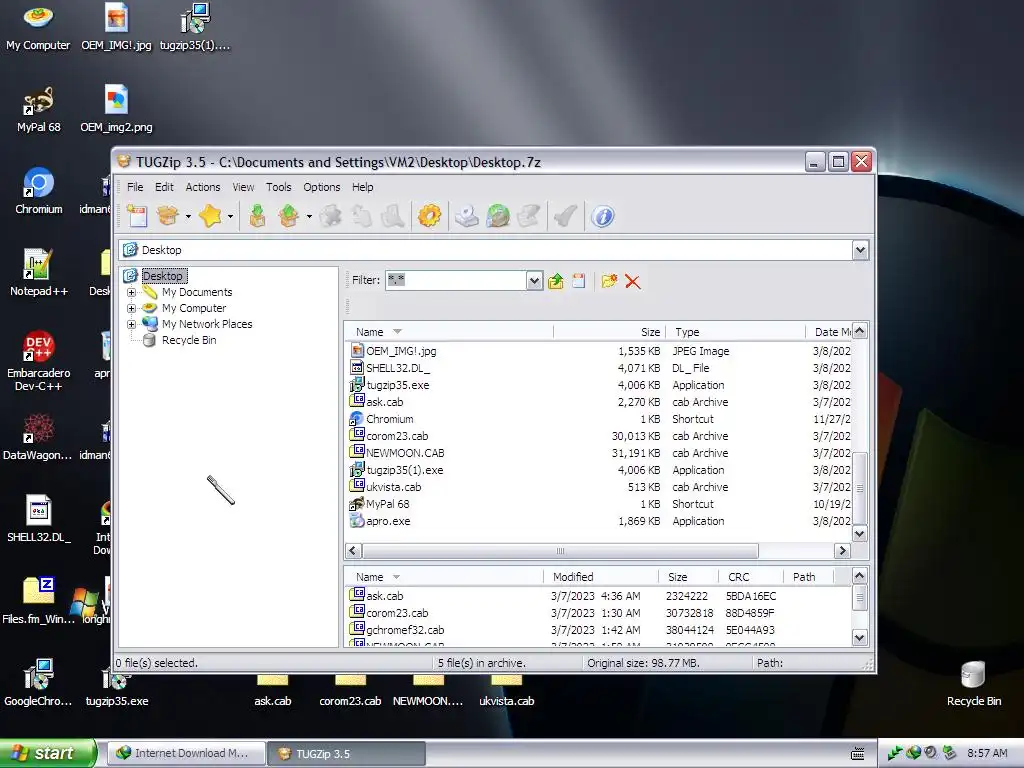Open the arrow next to favorites star
The width and height of the screenshot is (1024, 768).
click(231, 216)
